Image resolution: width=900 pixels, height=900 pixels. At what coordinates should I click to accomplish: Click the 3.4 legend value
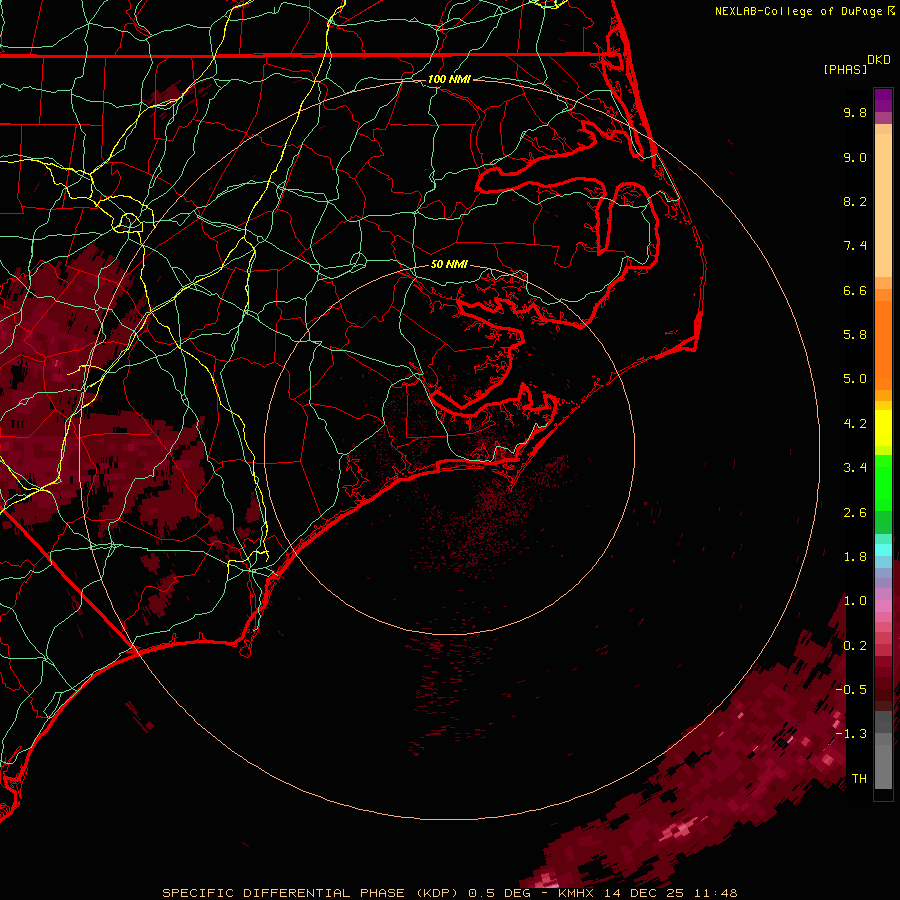tap(855, 468)
